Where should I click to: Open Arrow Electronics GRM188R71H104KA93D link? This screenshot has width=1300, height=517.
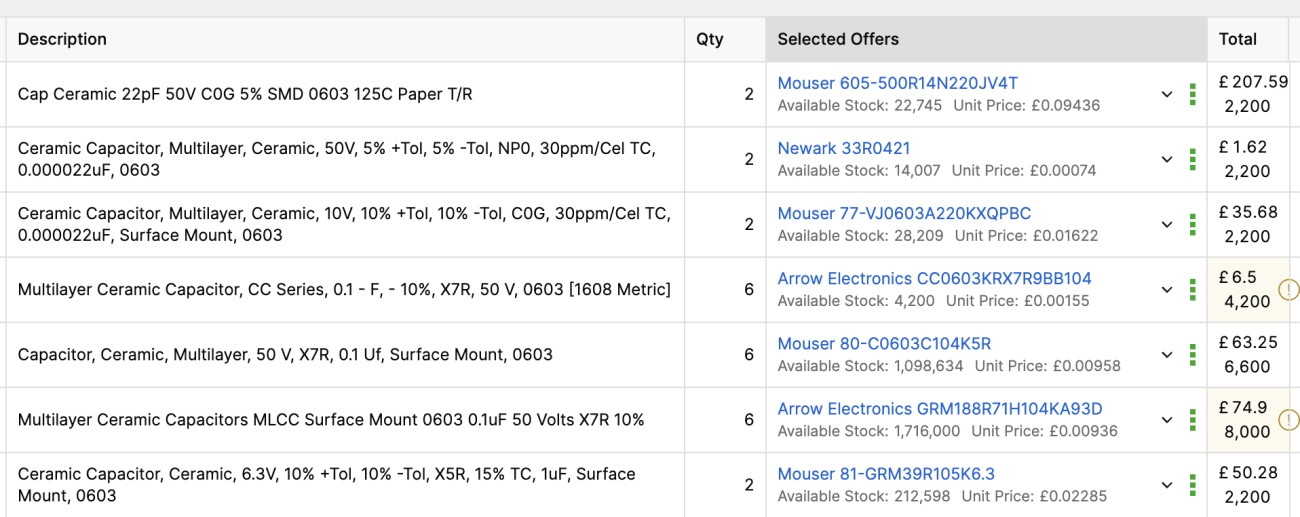(x=940, y=408)
